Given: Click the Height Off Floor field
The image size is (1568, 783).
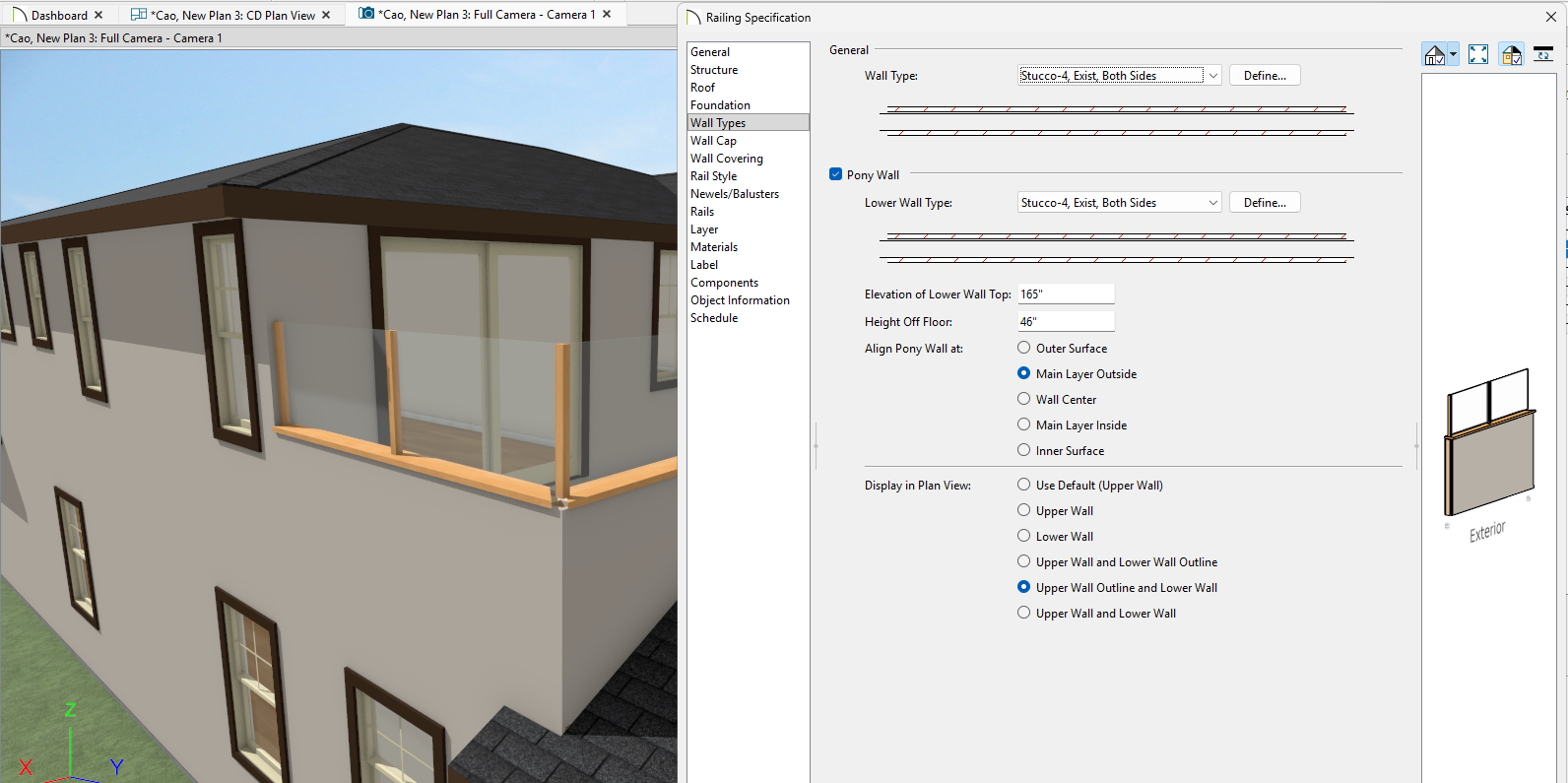Looking at the screenshot, I should (x=1066, y=322).
